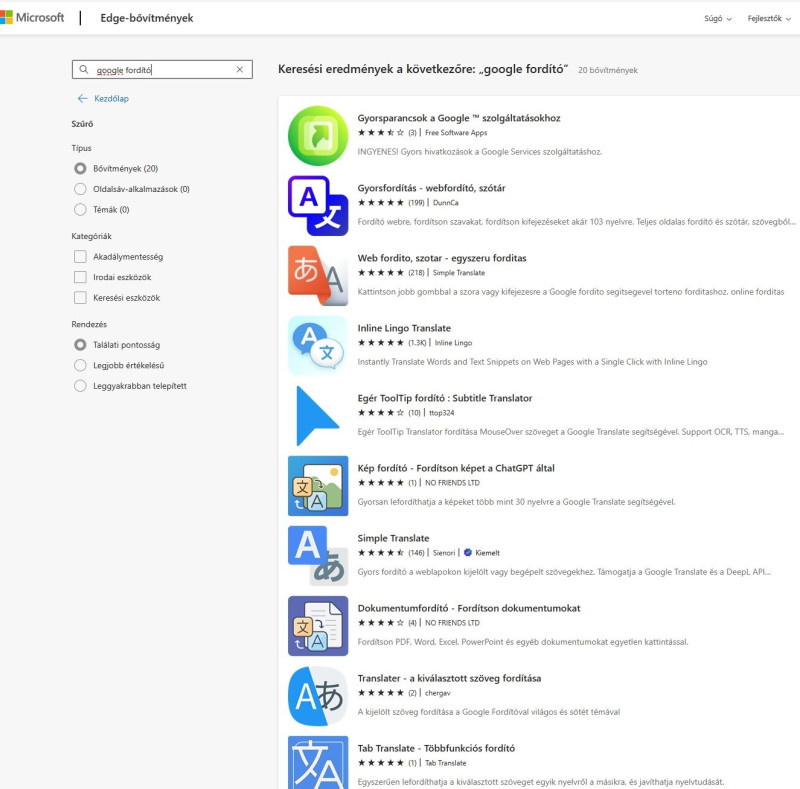Open Kép fordító ChatGPT extension title
800x789 pixels.
(x=456, y=468)
